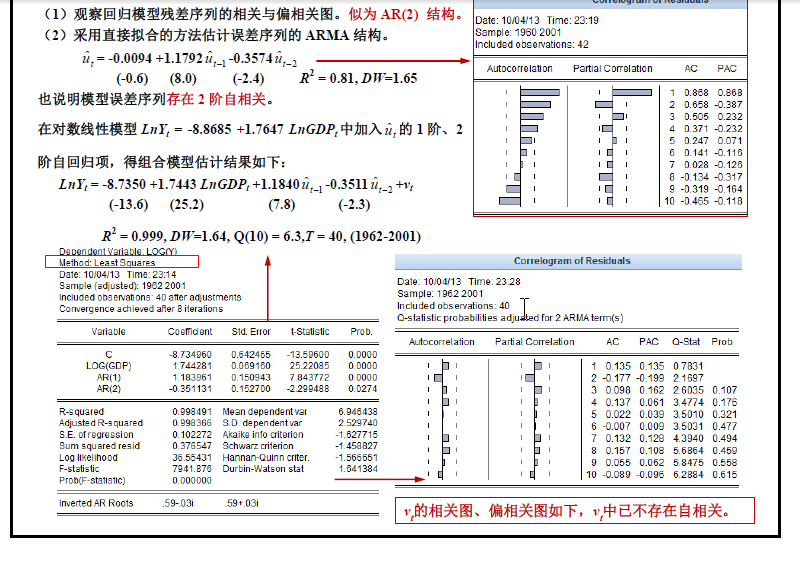The width and height of the screenshot is (800, 572).
Task: Select the LOG(GDP) variable row label
Action: pyautogui.click(x=109, y=366)
